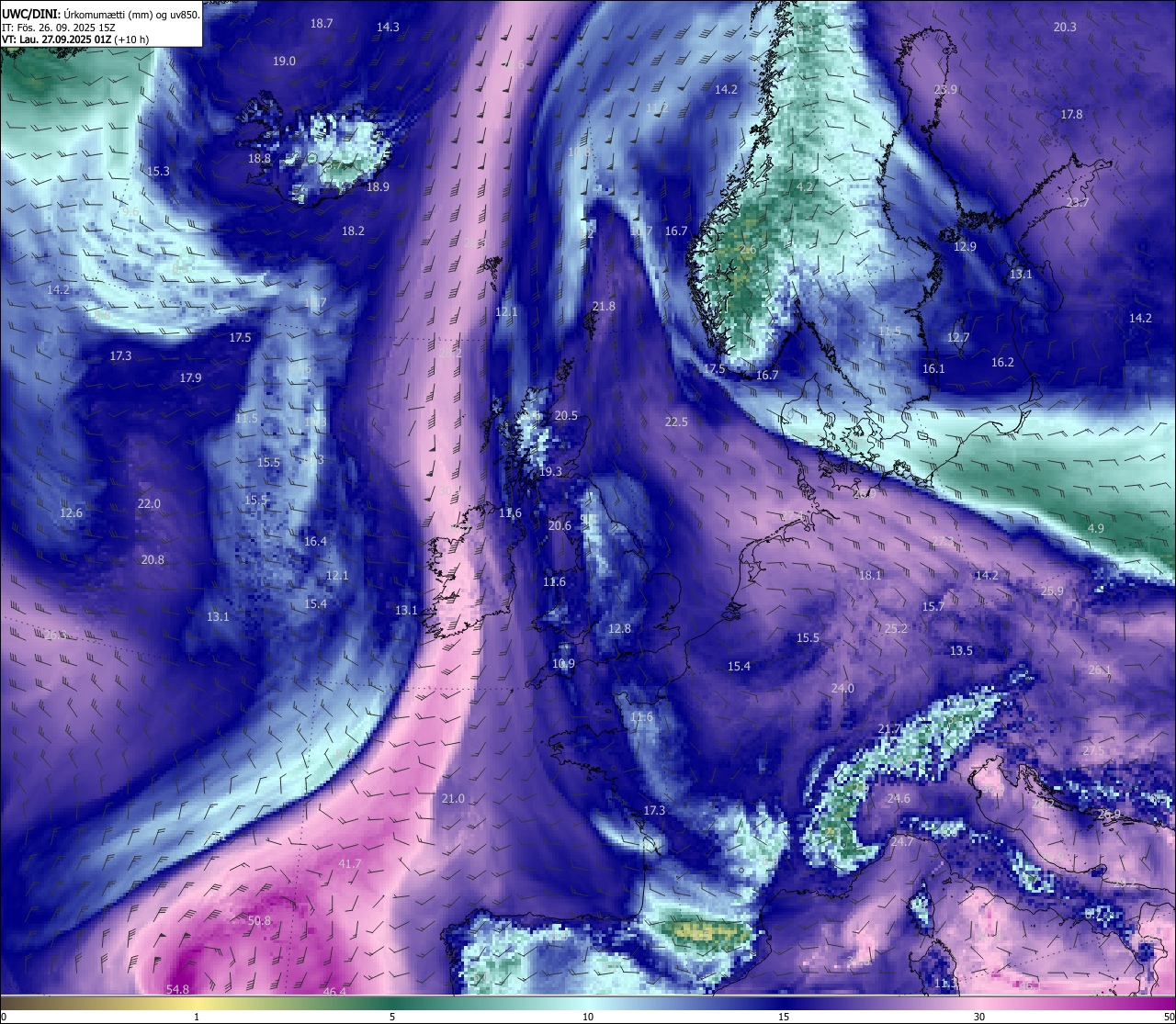The height and width of the screenshot is (1024, 1176).
Task: Click the 23.9 map value
Action: coord(945,90)
